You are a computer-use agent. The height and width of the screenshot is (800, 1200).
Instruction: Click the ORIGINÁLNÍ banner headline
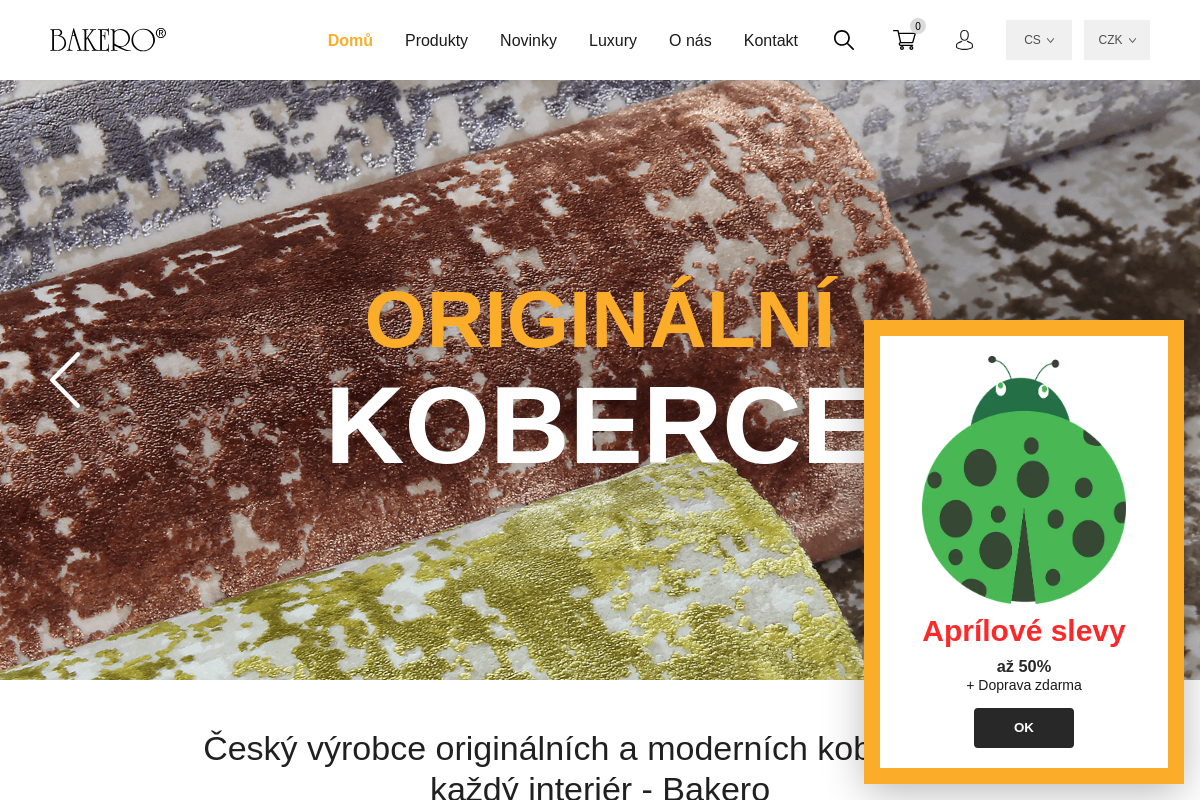[x=600, y=320]
